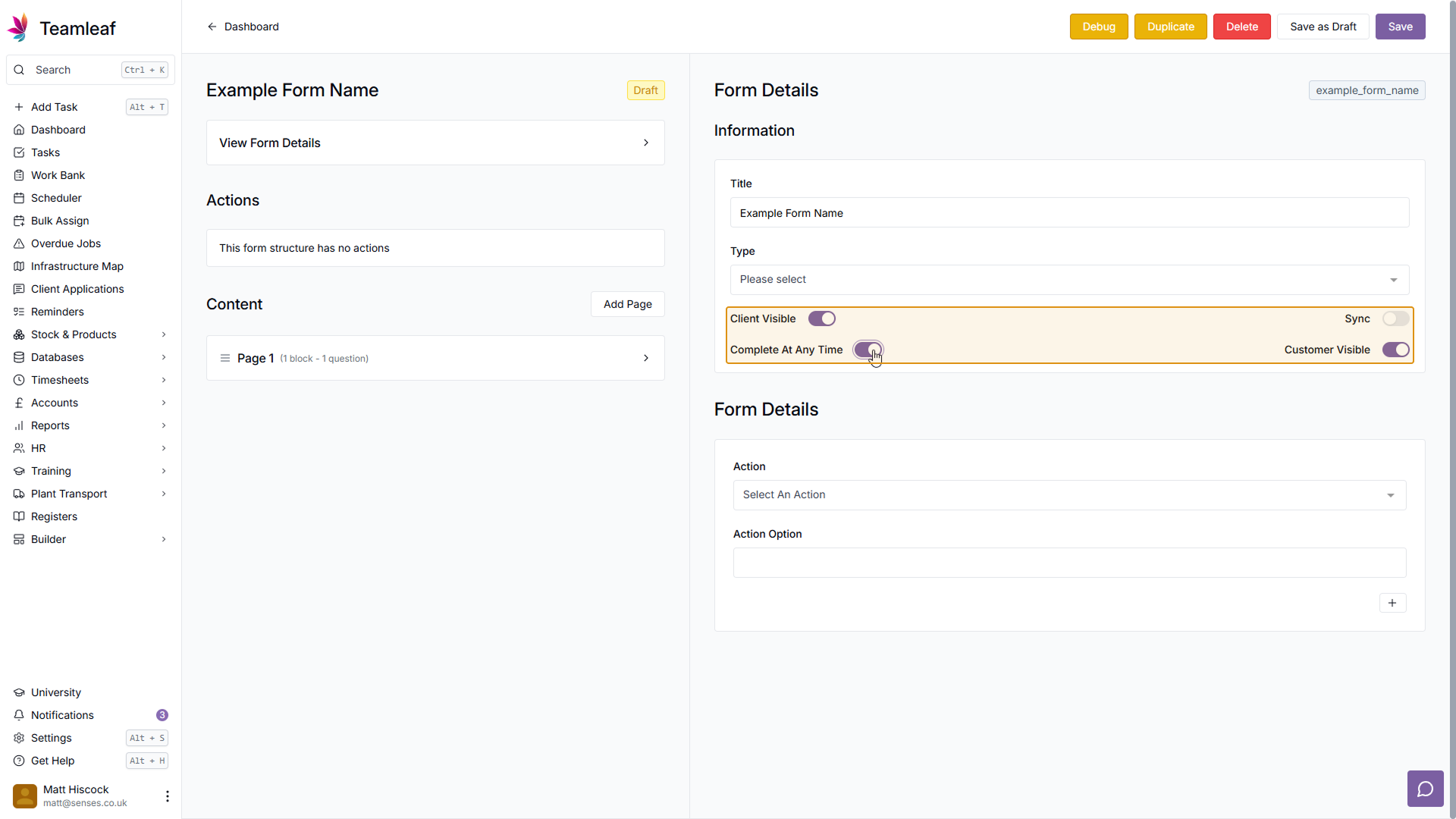The width and height of the screenshot is (1456, 819).
Task: Open the Select An Action dropdown
Action: pos(1069,495)
